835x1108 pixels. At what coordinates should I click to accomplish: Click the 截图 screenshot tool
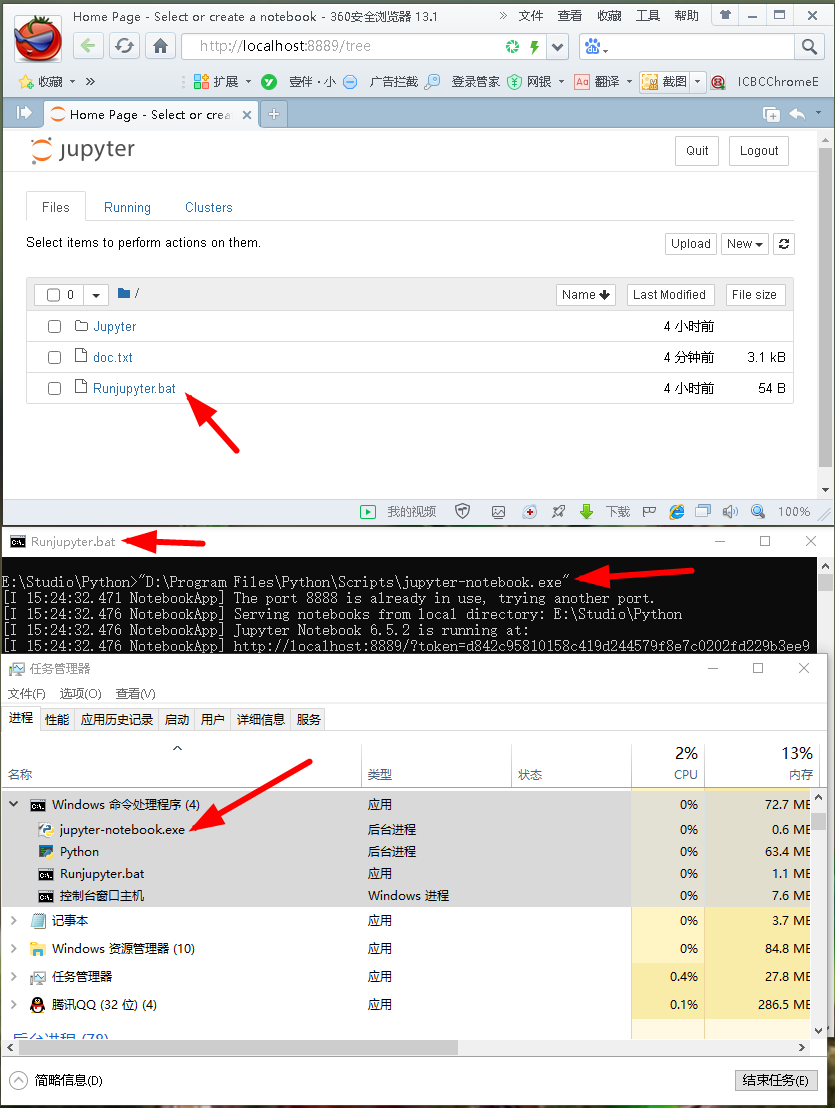click(x=664, y=82)
